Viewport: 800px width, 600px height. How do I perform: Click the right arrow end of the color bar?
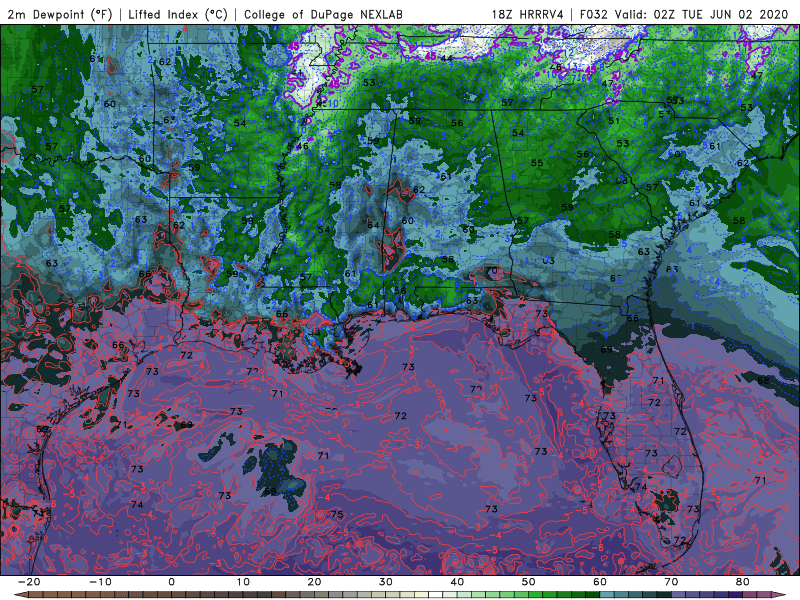[x=778, y=595]
